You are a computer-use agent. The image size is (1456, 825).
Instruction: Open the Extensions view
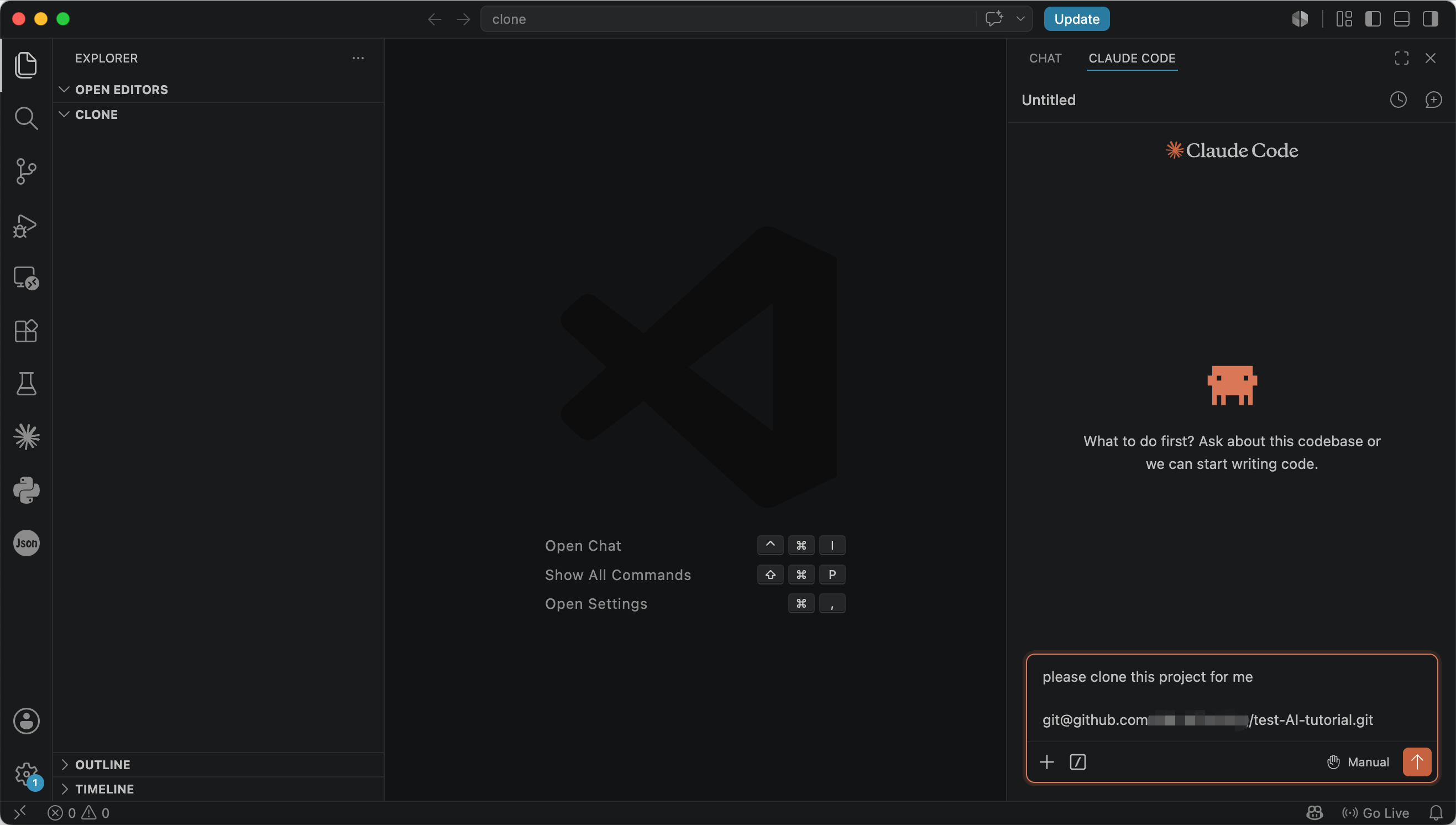pos(26,331)
